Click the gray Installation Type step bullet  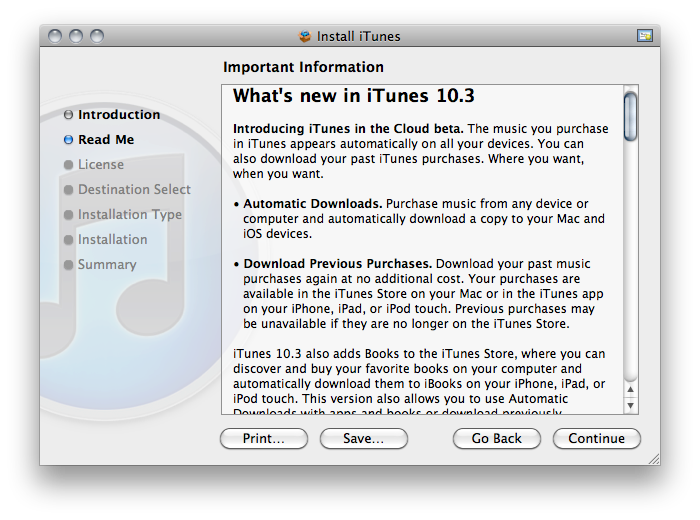(x=68, y=215)
